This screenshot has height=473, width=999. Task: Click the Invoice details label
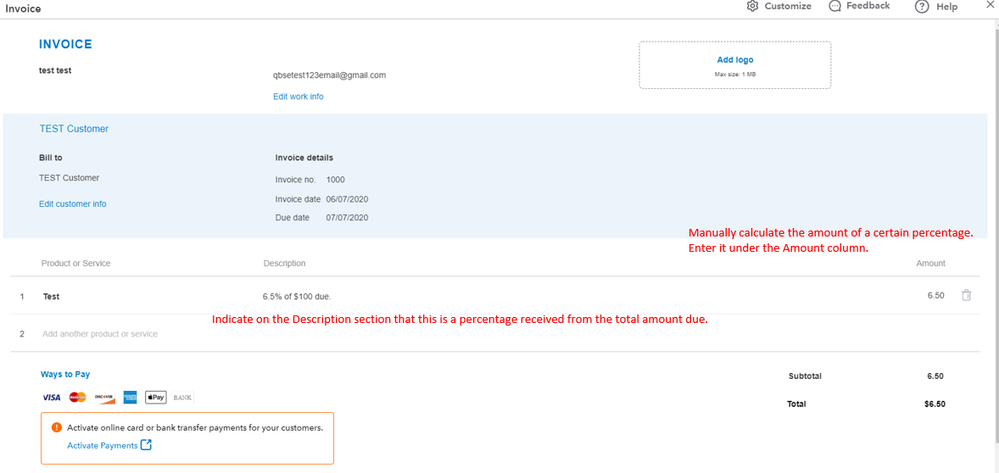(304, 157)
